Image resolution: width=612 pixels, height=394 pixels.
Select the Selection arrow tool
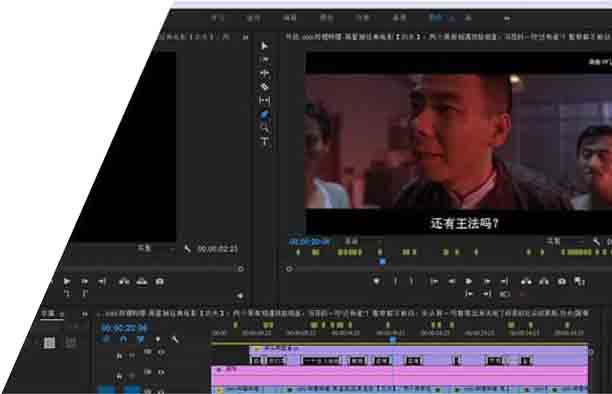pyautogui.click(x=264, y=46)
